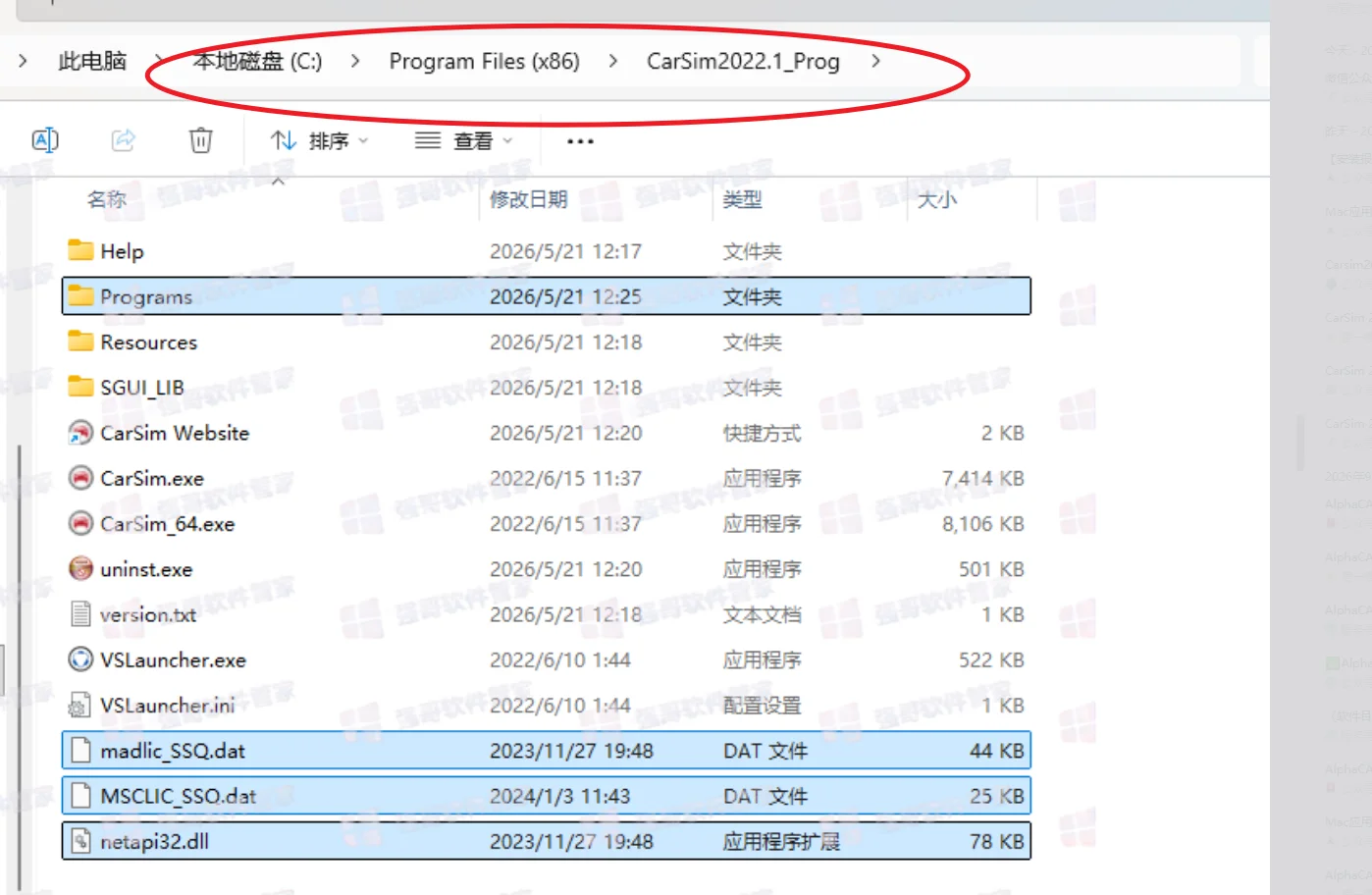Click the Delete trash can icon

coord(200,140)
